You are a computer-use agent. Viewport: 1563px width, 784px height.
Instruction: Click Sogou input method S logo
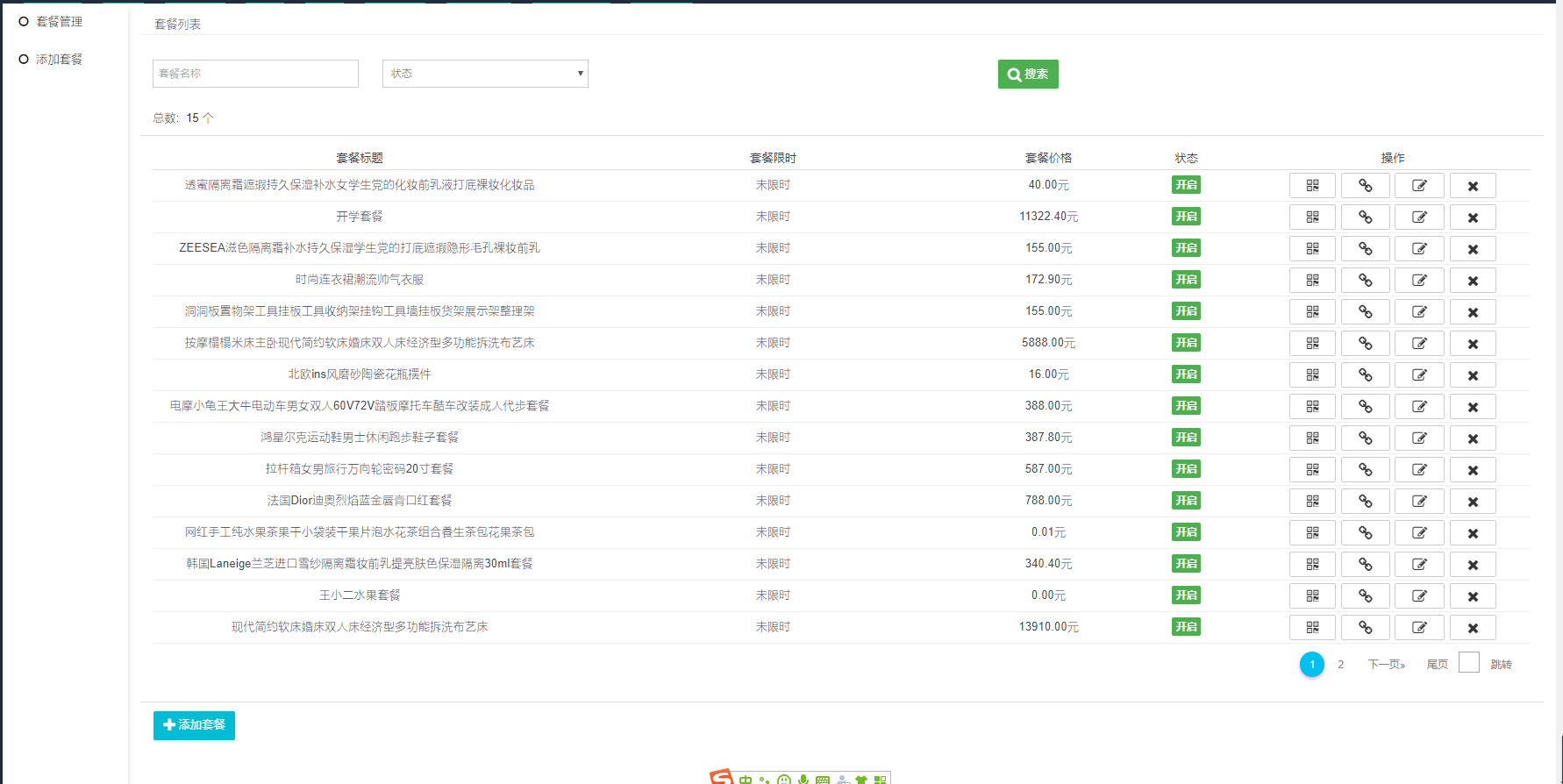click(x=721, y=777)
